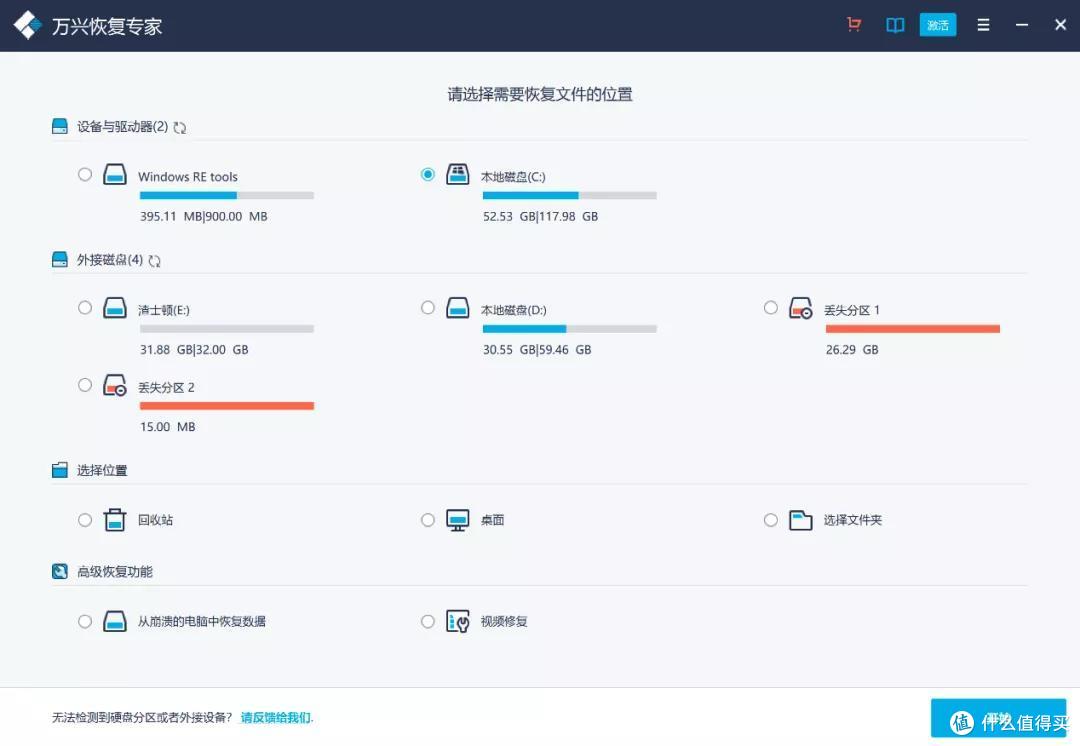Select the 丢失分区 1 radio button
This screenshot has width=1080, height=746.
771,307
